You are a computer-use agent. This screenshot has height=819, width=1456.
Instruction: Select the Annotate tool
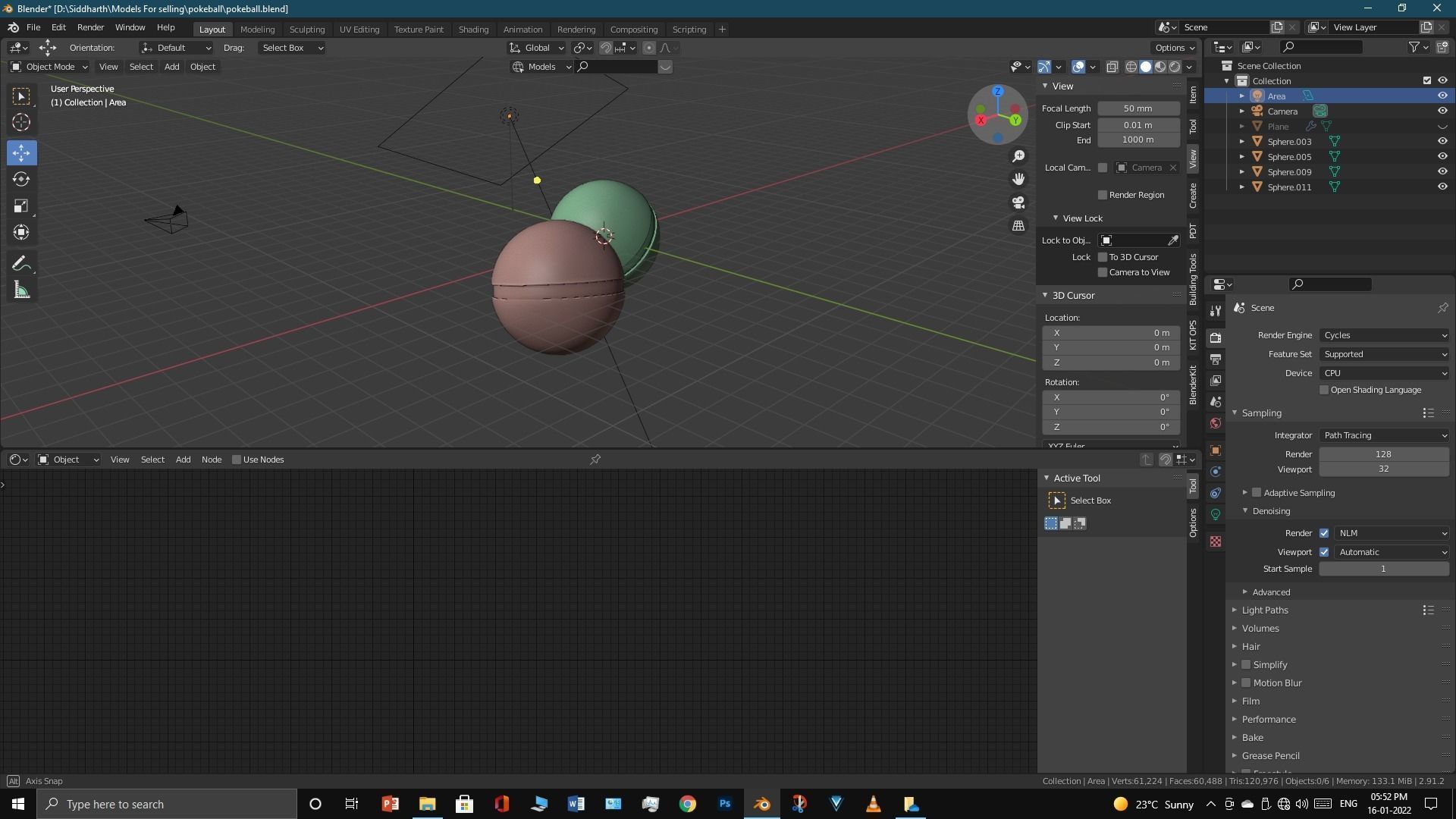click(x=21, y=264)
